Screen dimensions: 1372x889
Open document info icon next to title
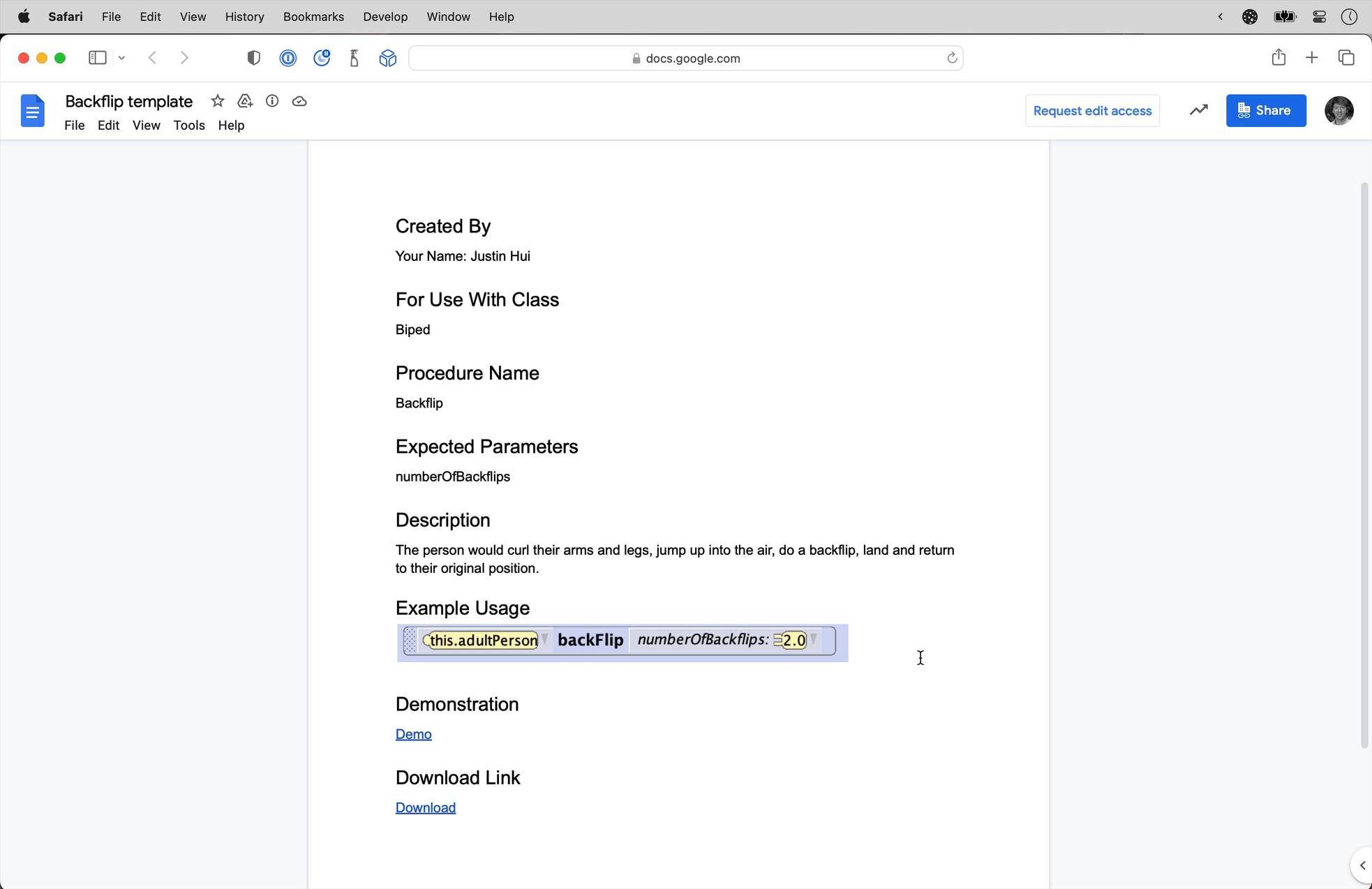point(272,101)
